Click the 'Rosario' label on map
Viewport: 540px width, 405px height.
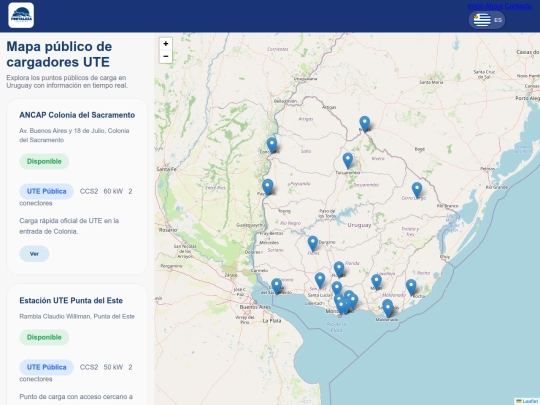(168, 230)
